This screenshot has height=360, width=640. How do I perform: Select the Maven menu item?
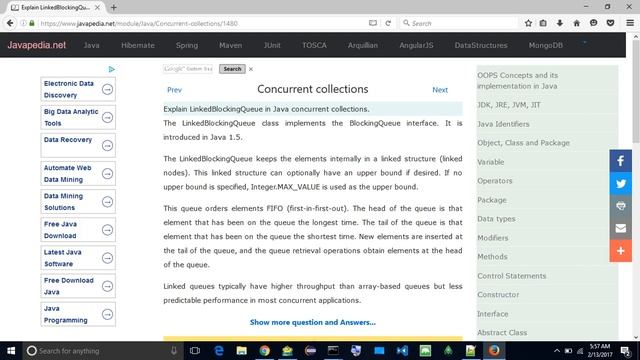(x=231, y=45)
